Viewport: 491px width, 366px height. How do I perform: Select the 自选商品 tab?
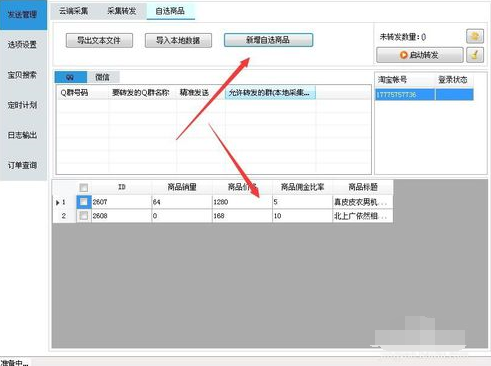pos(170,11)
